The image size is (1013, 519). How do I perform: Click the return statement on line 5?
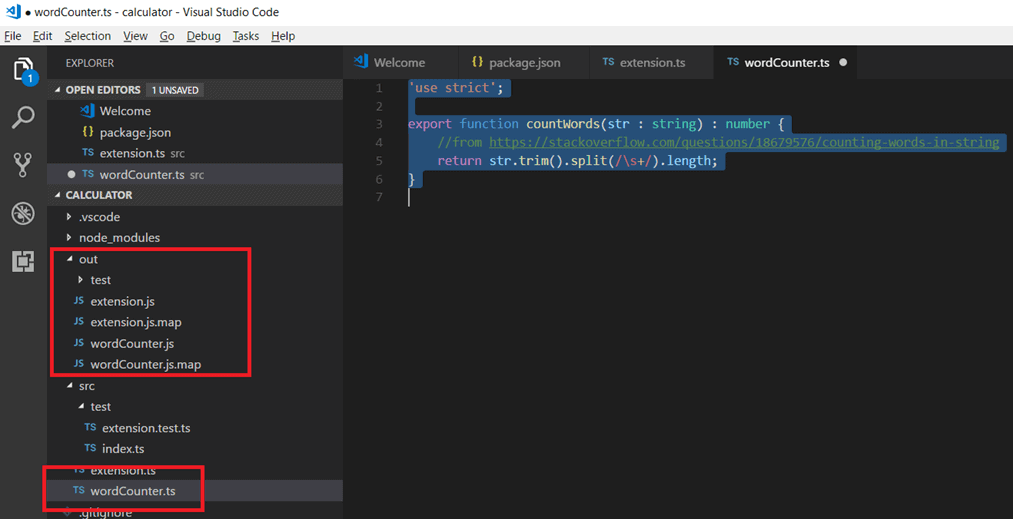click(577, 160)
